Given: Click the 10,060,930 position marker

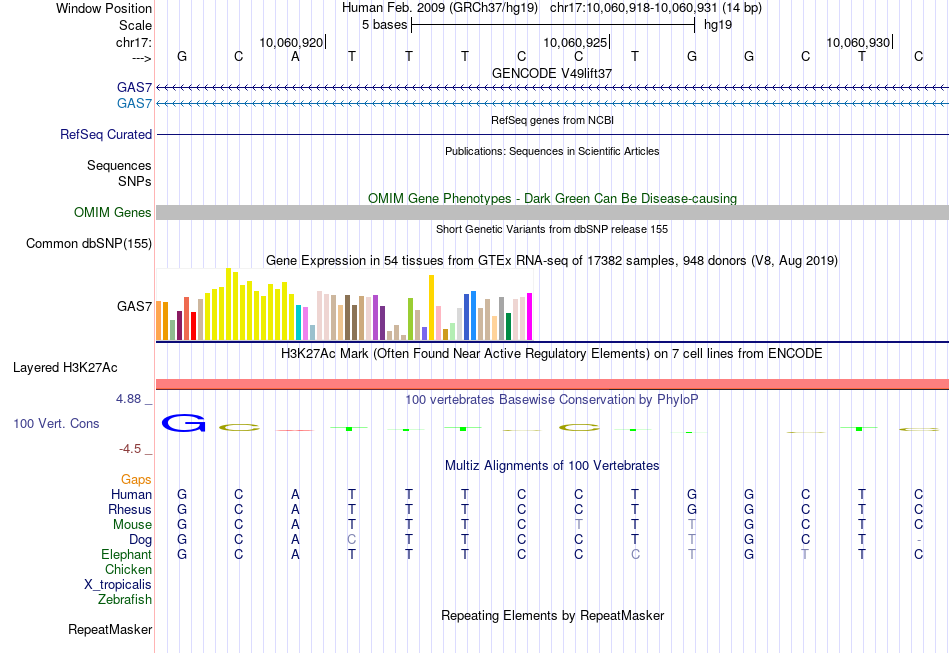Looking at the screenshot, I should (859, 42).
